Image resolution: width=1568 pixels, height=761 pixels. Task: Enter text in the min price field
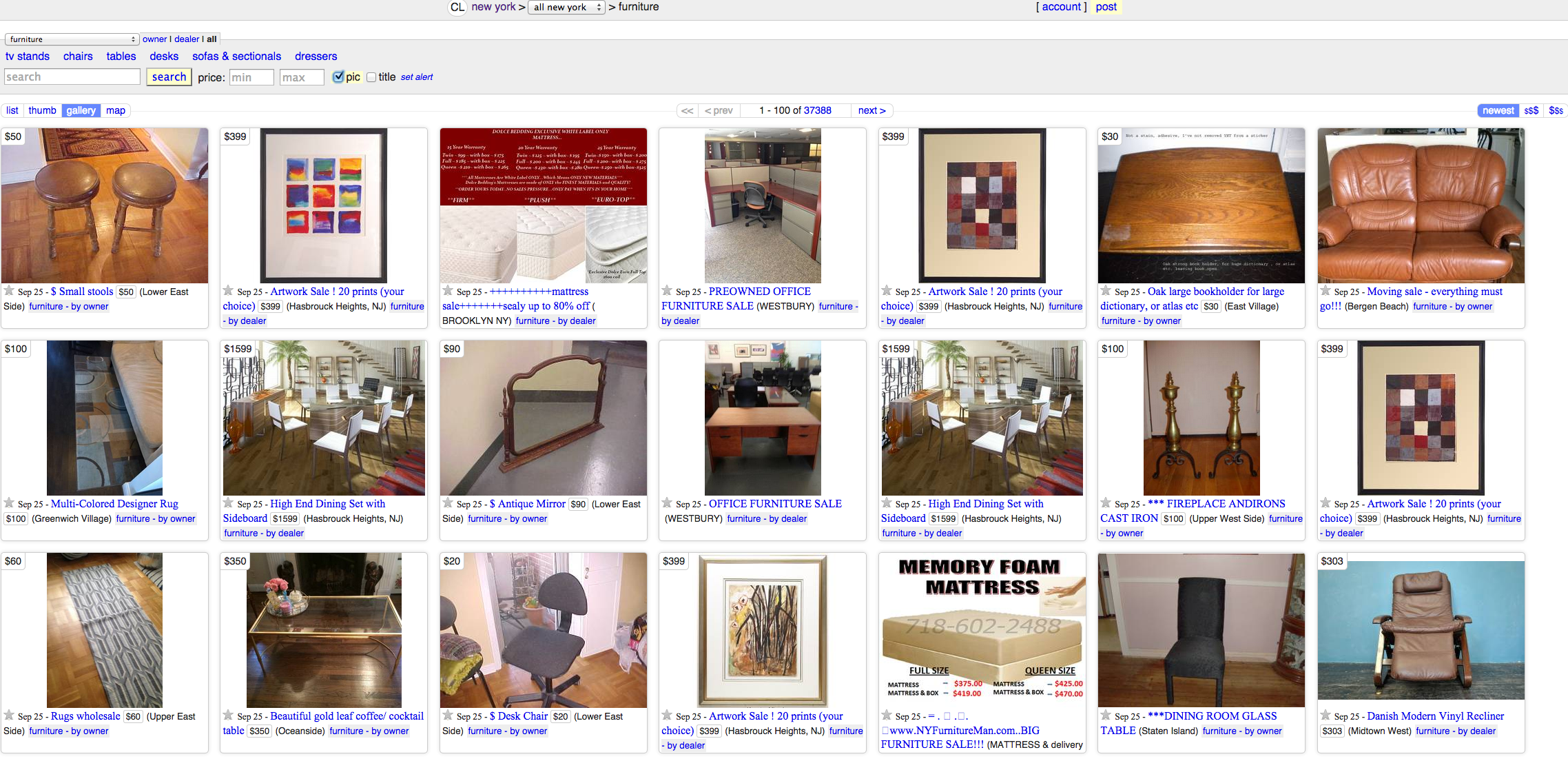[249, 77]
